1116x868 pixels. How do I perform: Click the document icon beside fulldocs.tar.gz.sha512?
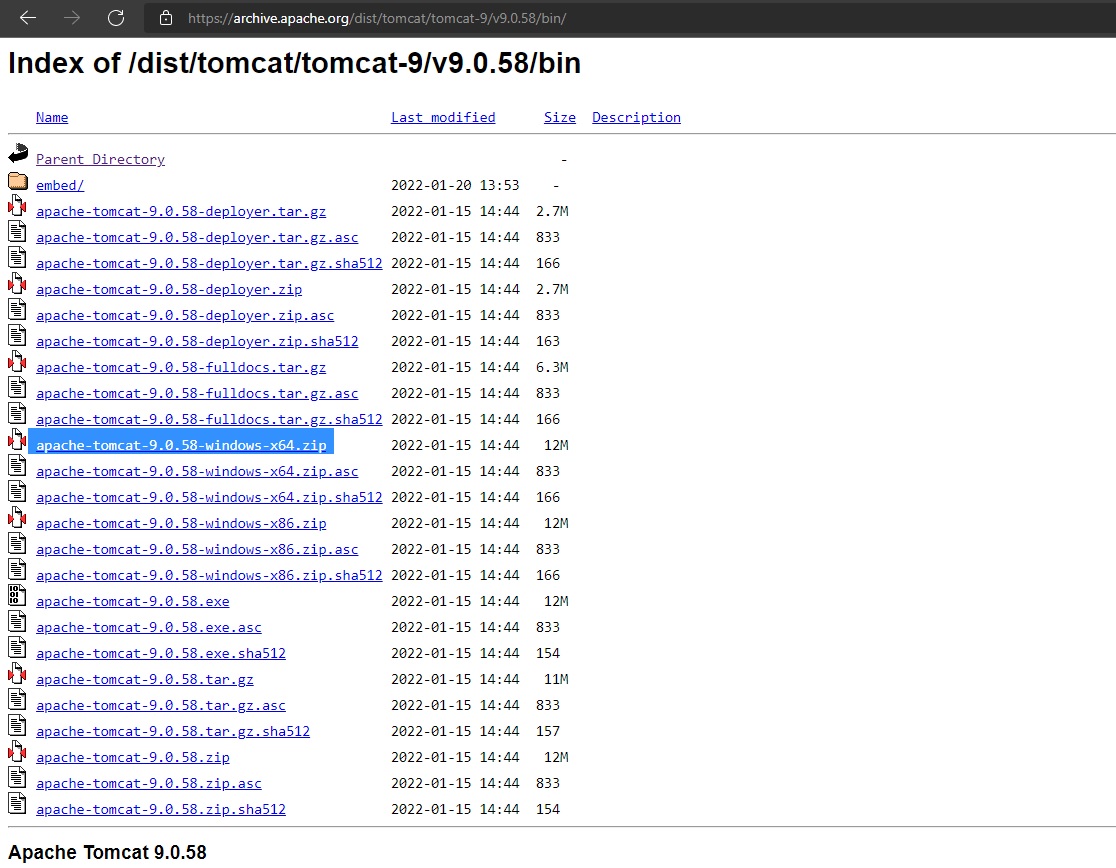18,414
